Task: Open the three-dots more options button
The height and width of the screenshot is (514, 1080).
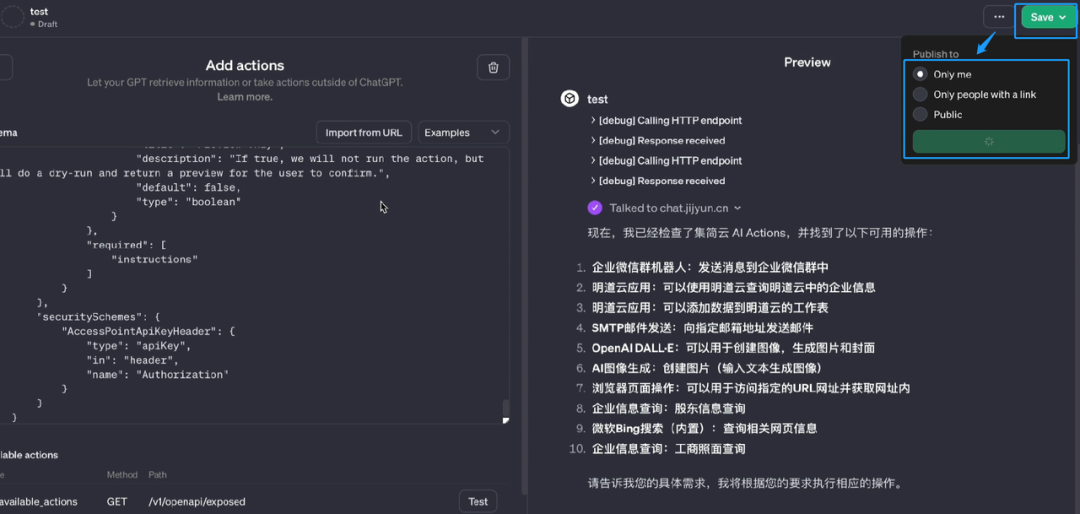Action: pos(999,17)
